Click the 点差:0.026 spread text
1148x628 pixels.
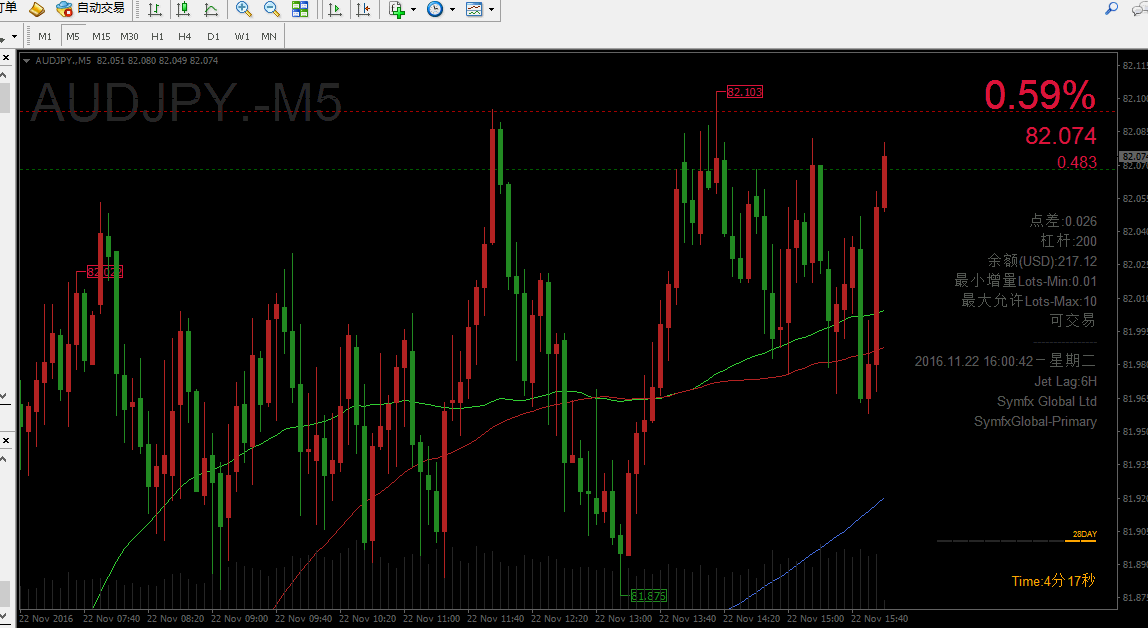click(1063, 220)
